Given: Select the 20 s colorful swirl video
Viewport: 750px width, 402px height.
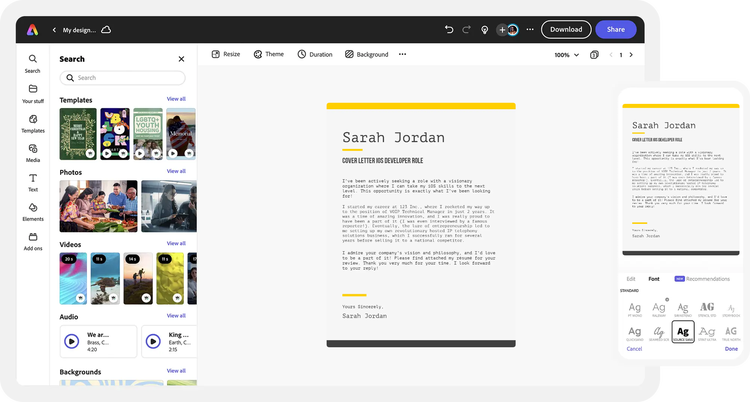Looking at the screenshot, I should (73, 279).
